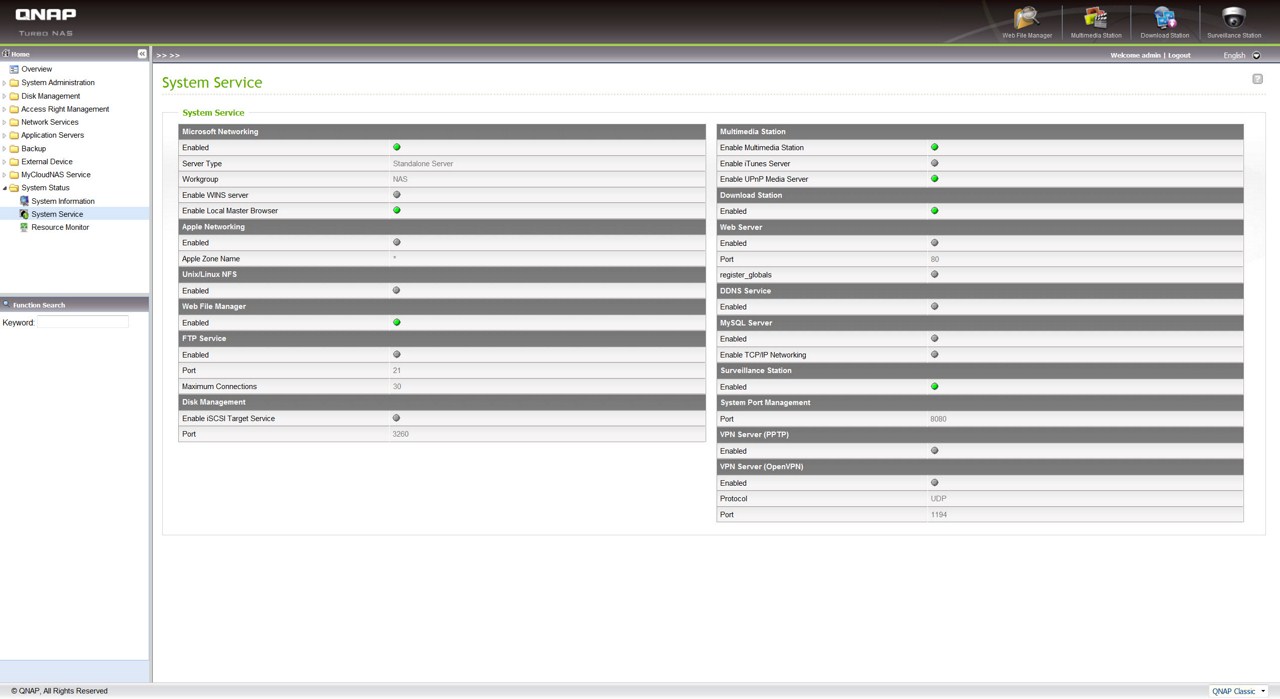Open the Surveillance Station camera icon

coord(1234,18)
